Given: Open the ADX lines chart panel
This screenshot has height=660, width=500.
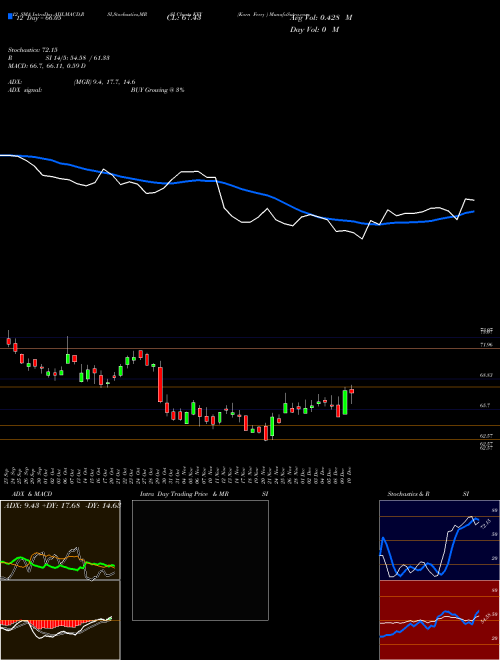Looking at the screenshot, I should [60, 540].
